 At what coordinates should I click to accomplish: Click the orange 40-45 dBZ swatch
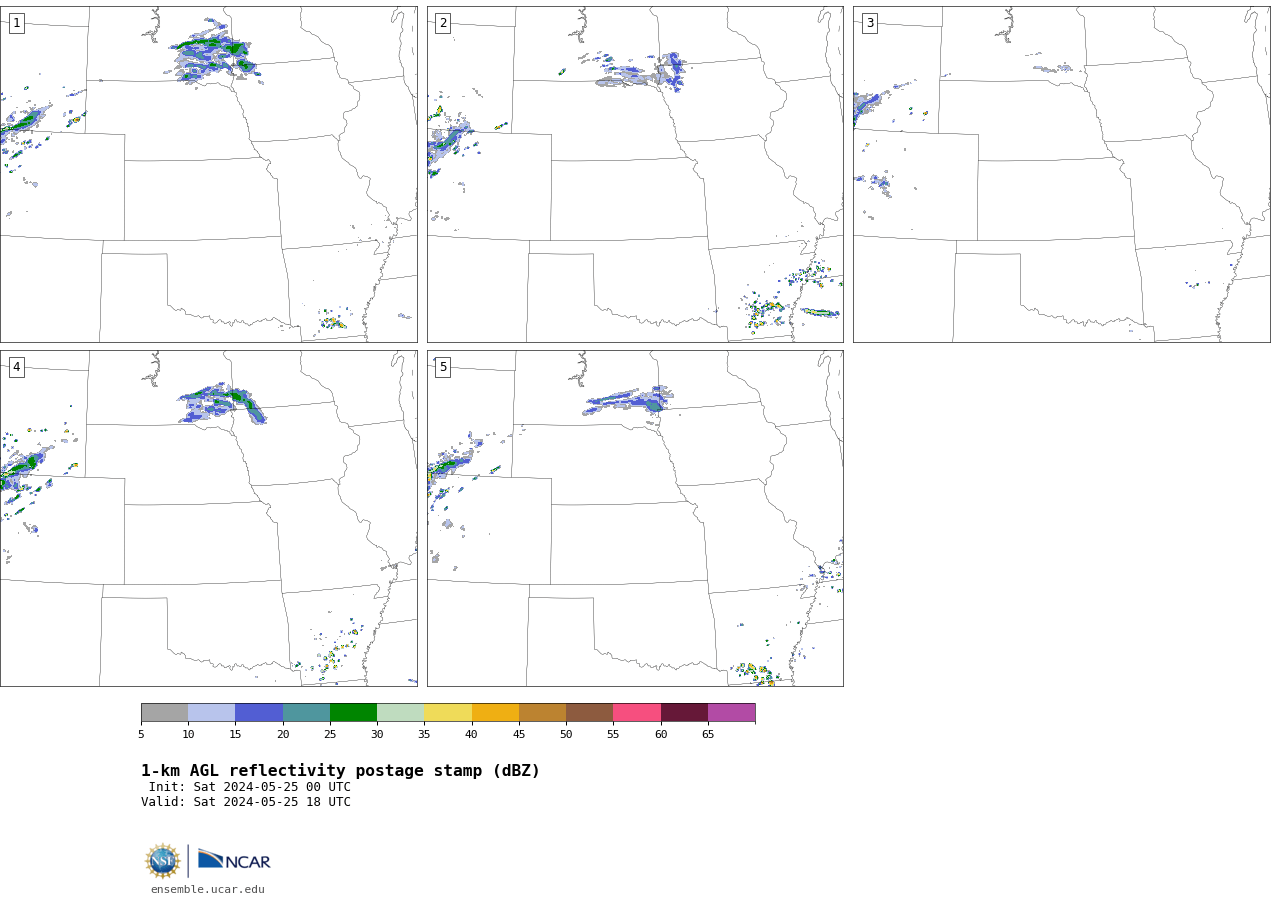[495, 712]
